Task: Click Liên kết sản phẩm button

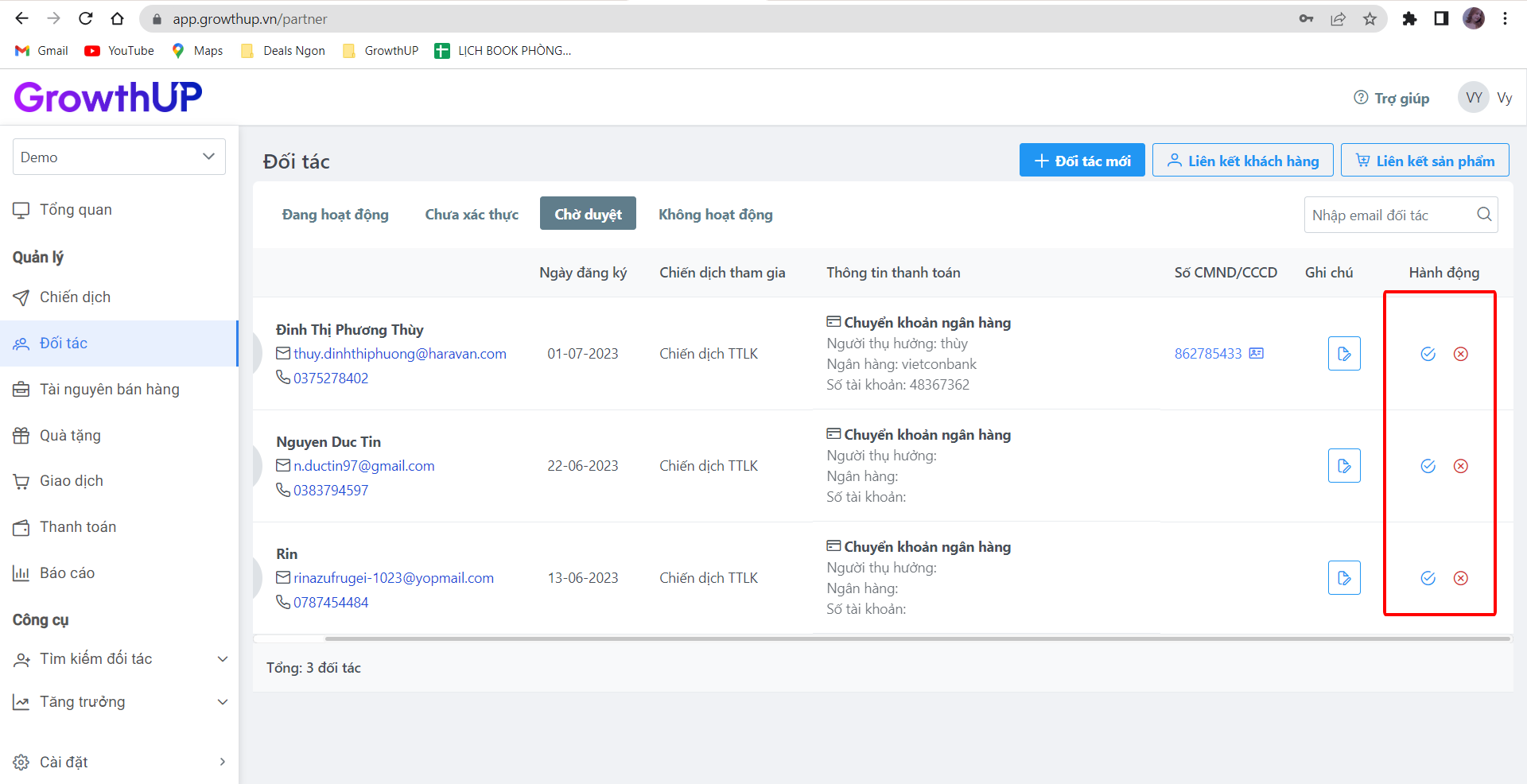Action: pyautogui.click(x=1424, y=161)
